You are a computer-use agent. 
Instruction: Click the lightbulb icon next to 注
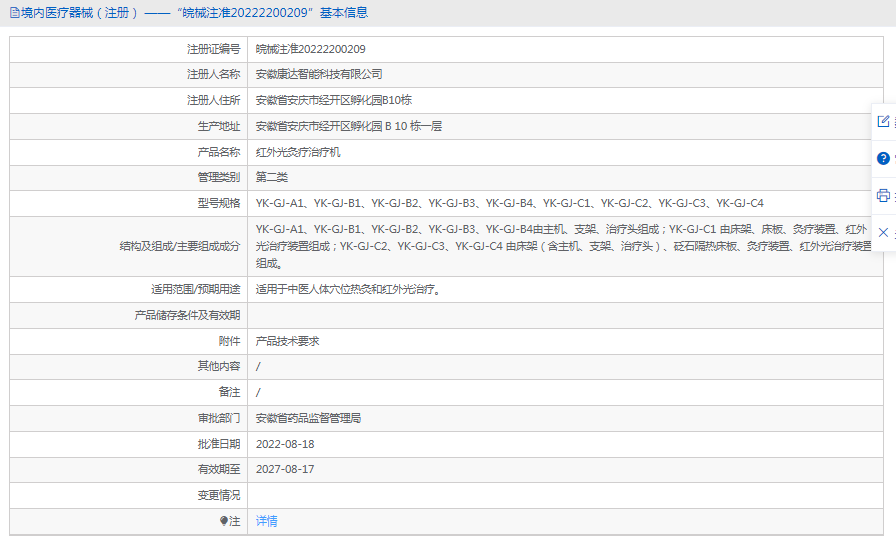point(223,521)
